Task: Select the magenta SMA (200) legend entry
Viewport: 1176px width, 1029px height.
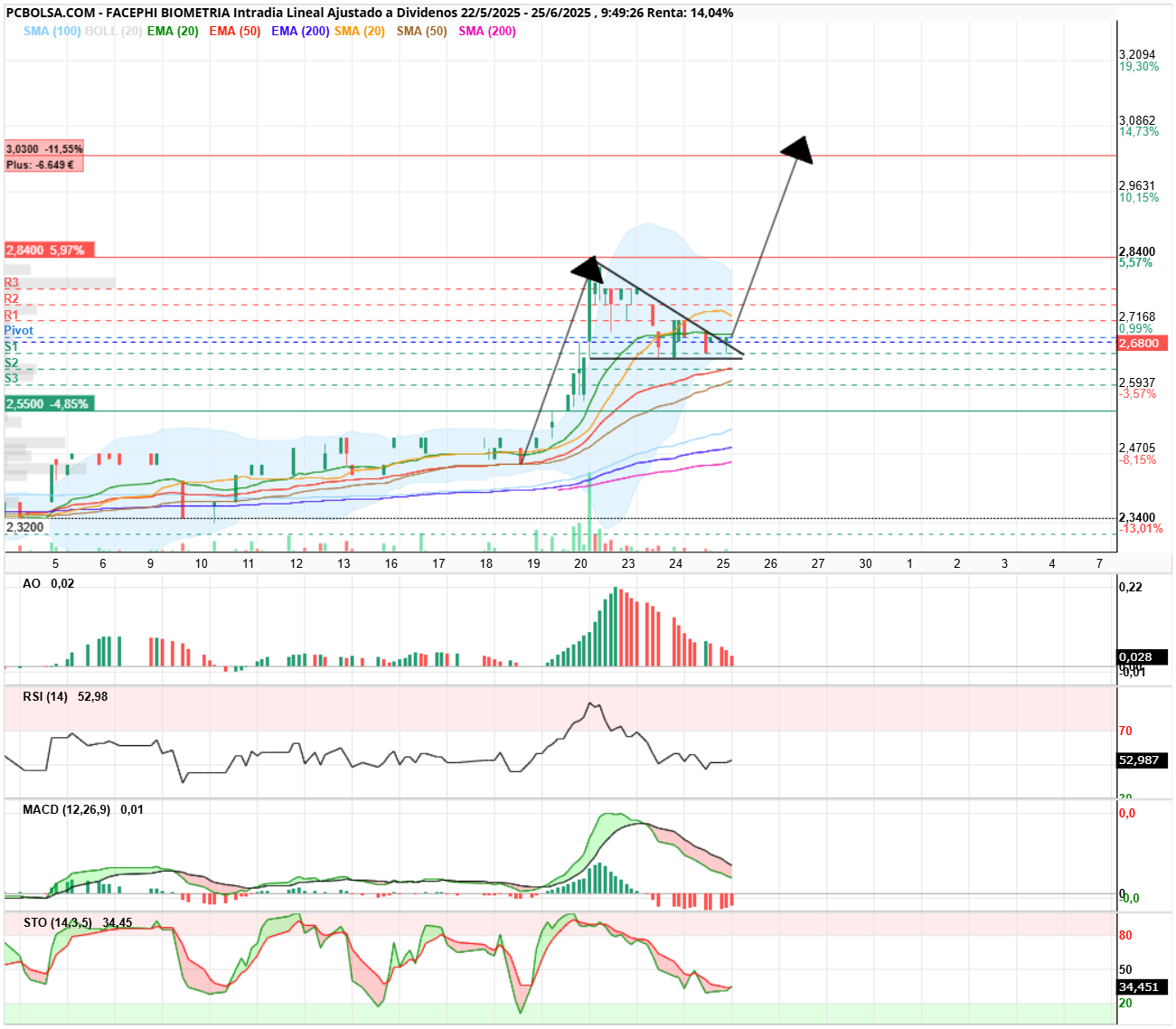Action: (487, 31)
